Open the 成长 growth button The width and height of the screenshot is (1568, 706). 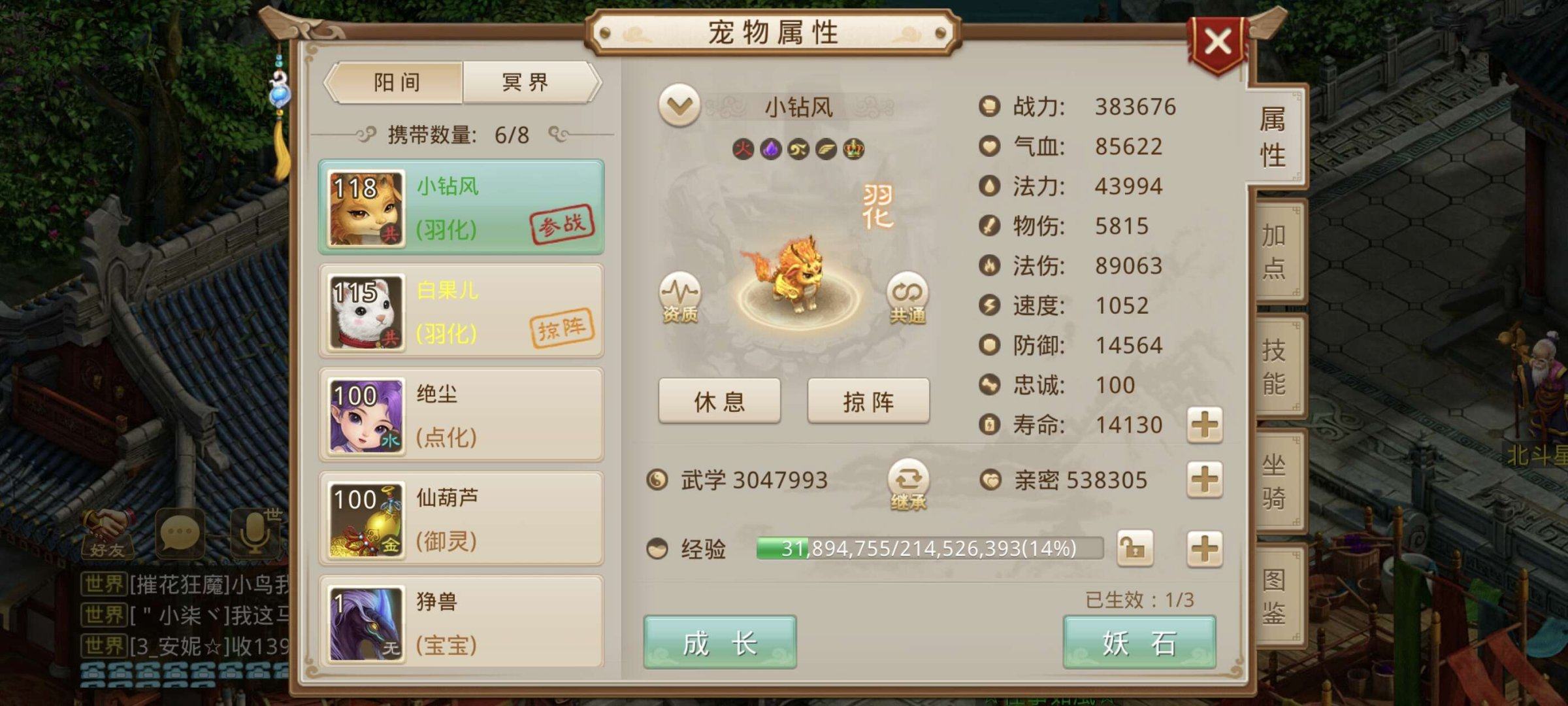[x=720, y=642]
